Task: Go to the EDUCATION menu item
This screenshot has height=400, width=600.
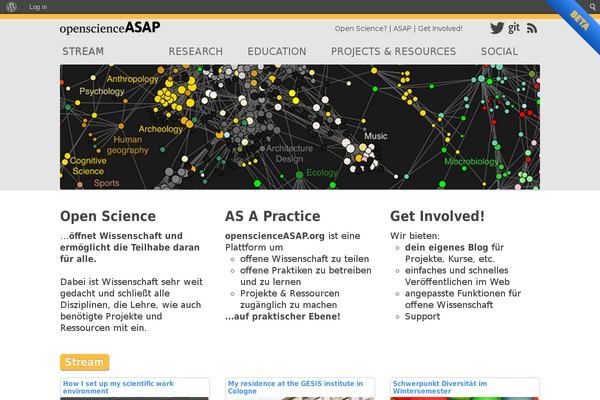Action: point(277,51)
